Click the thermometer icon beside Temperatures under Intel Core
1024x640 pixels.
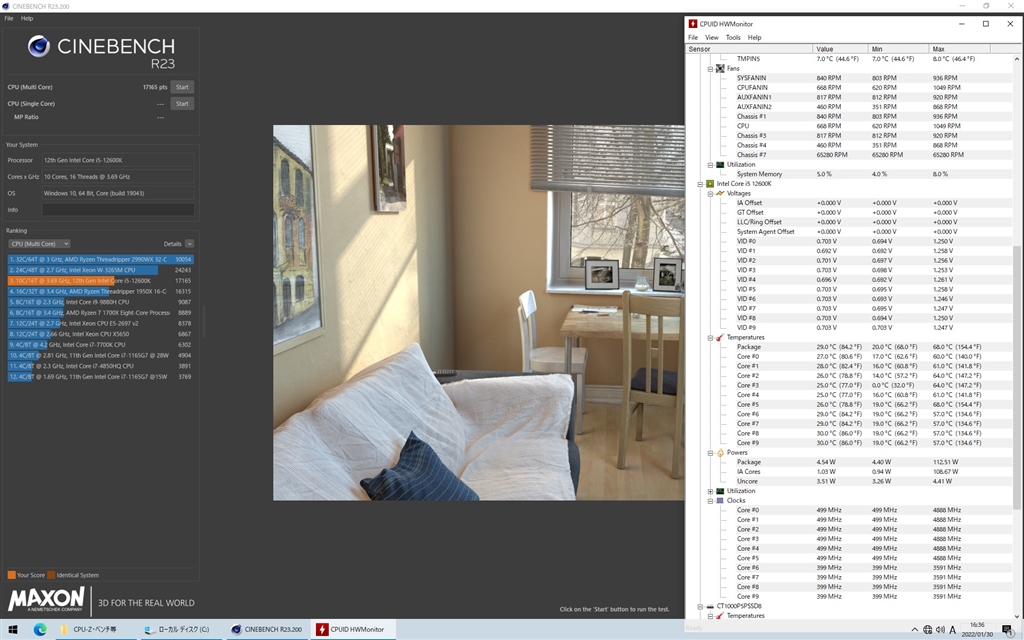point(720,338)
